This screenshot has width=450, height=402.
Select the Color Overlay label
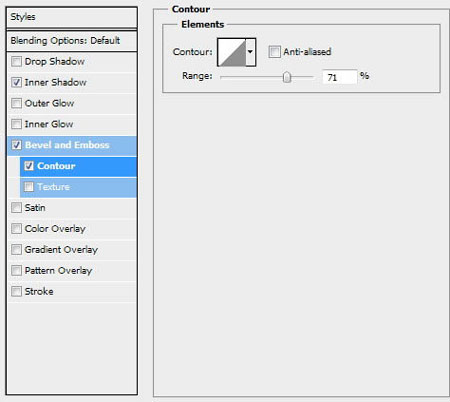click(55, 229)
